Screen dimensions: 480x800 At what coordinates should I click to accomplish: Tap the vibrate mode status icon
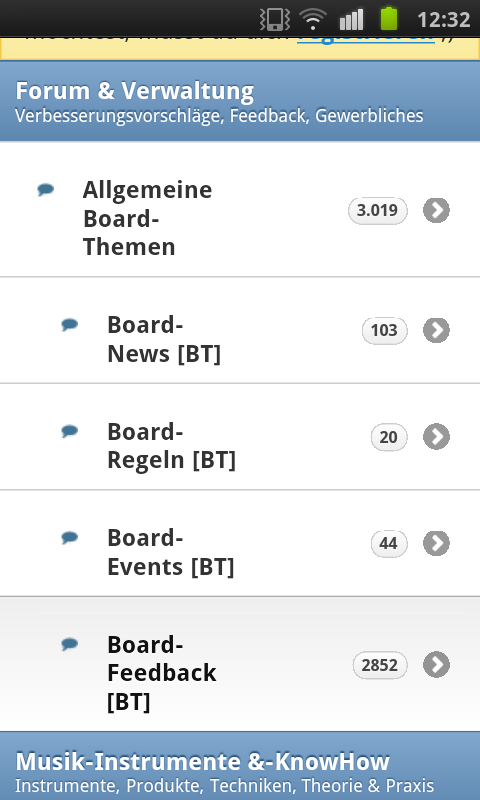(x=274, y=19)
